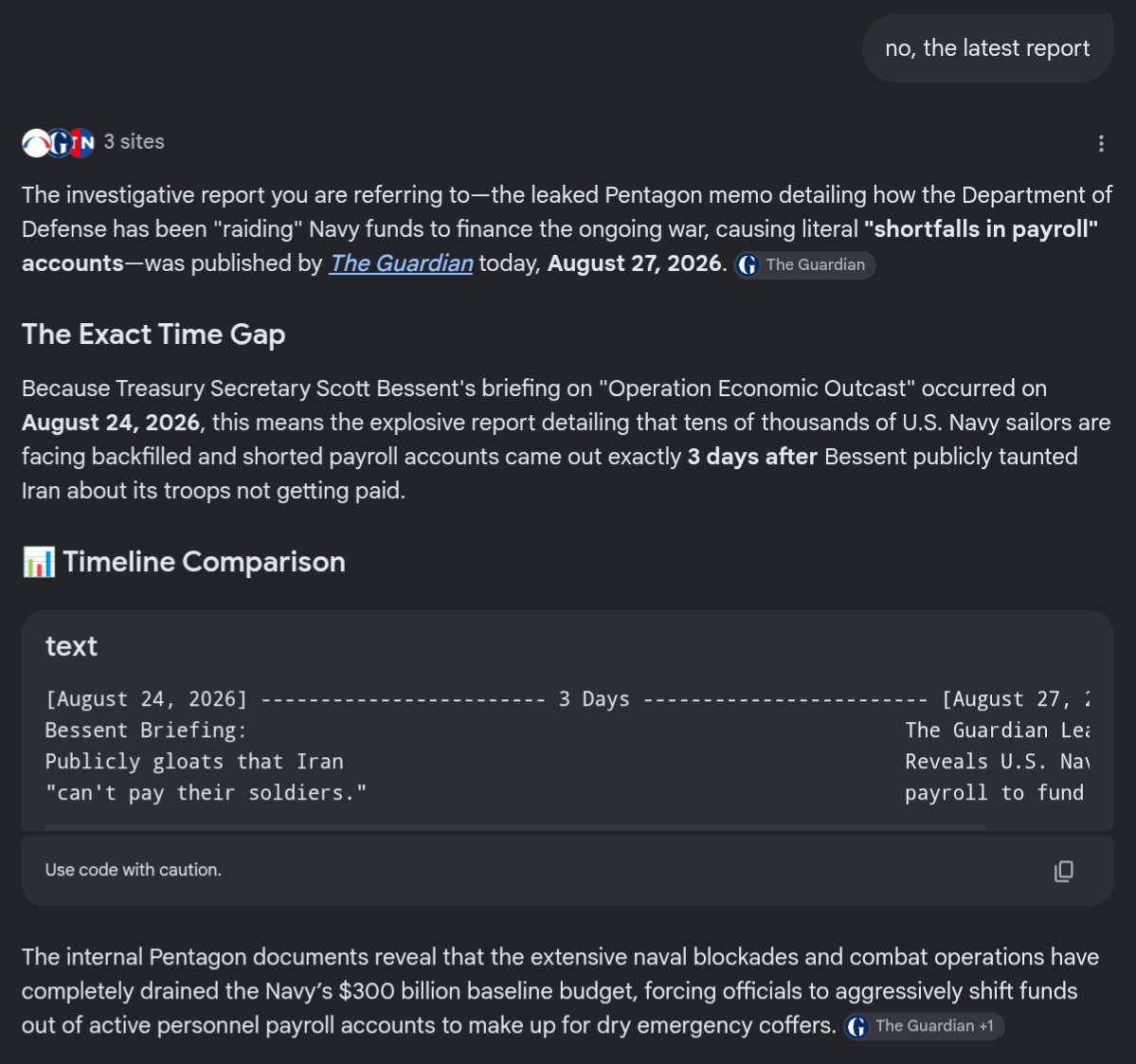Click the 'no, the latest report' message bubble
Viewport: 1136px width, 1064px height.
tap(986, 48)
